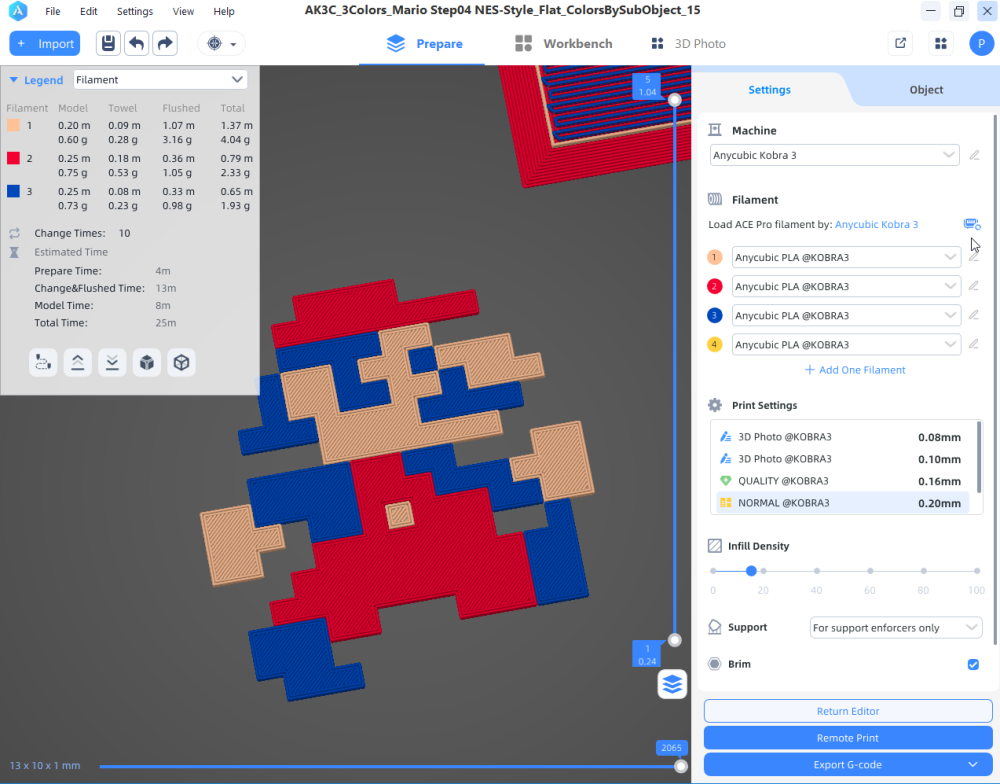
Task: Switch to the Workbench tab
Action: tap(564, 43)
